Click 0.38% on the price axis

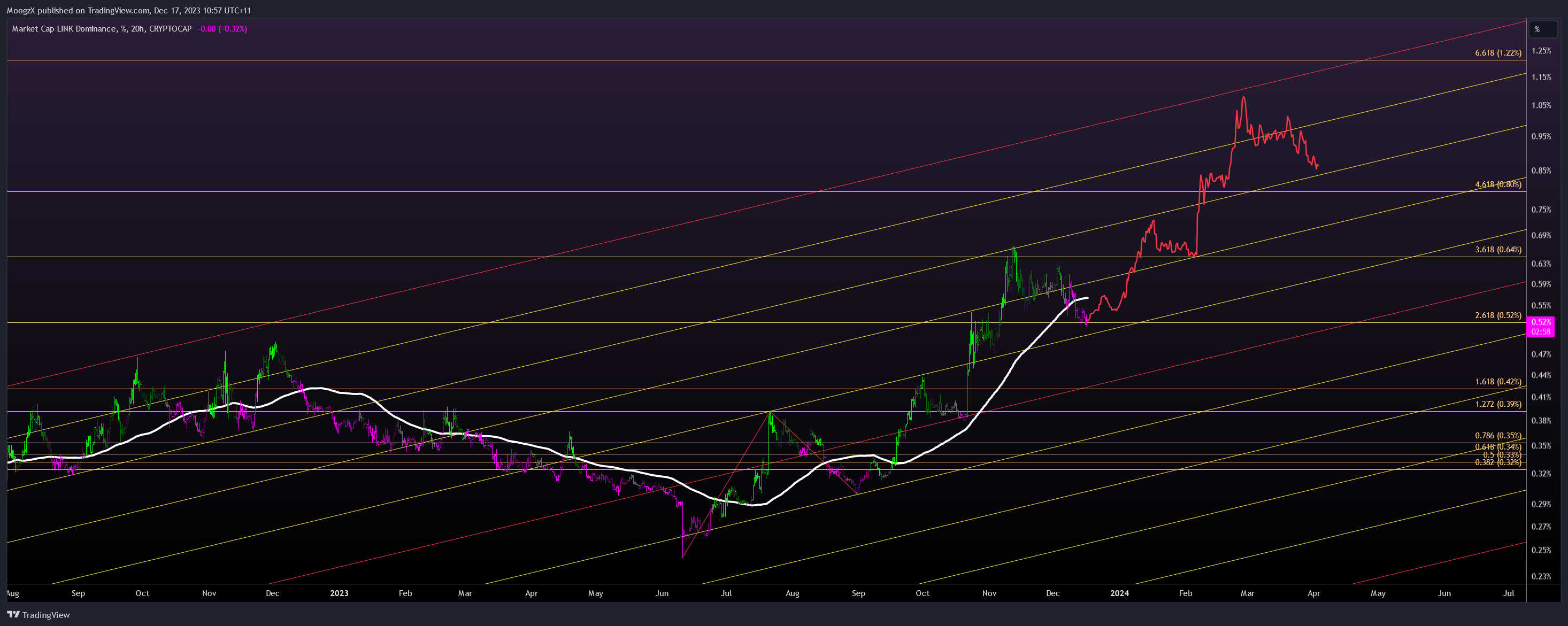1541,420
